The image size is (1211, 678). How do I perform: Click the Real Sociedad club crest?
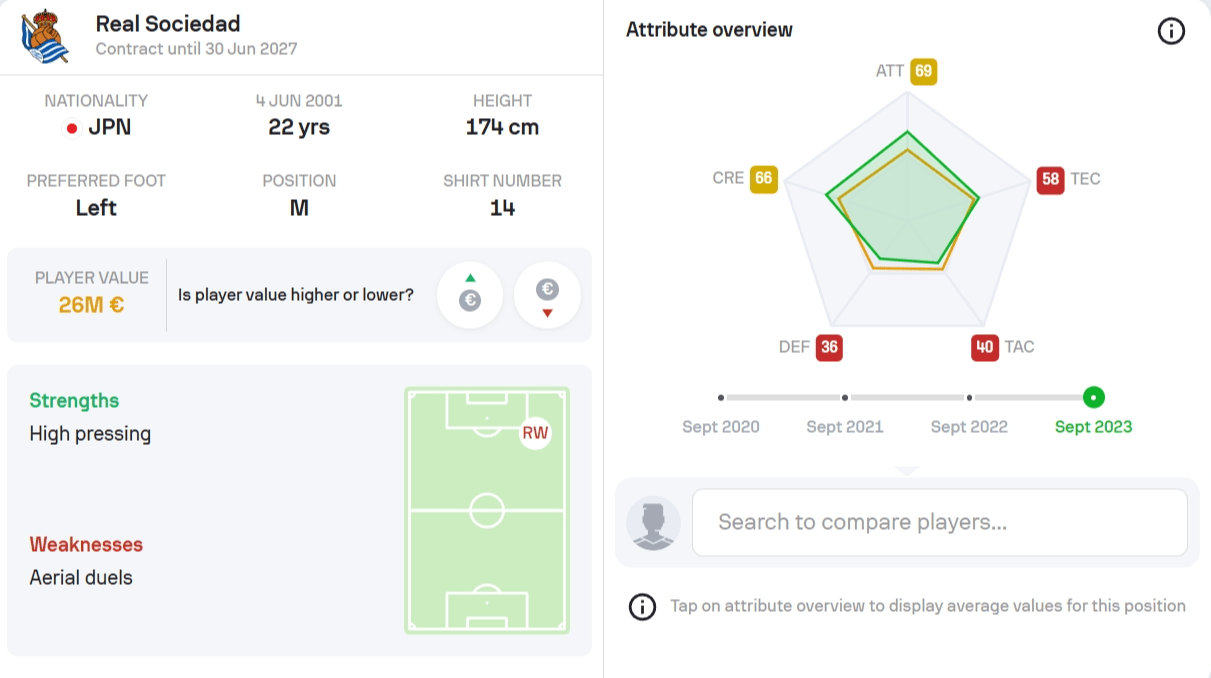[45, 37]
